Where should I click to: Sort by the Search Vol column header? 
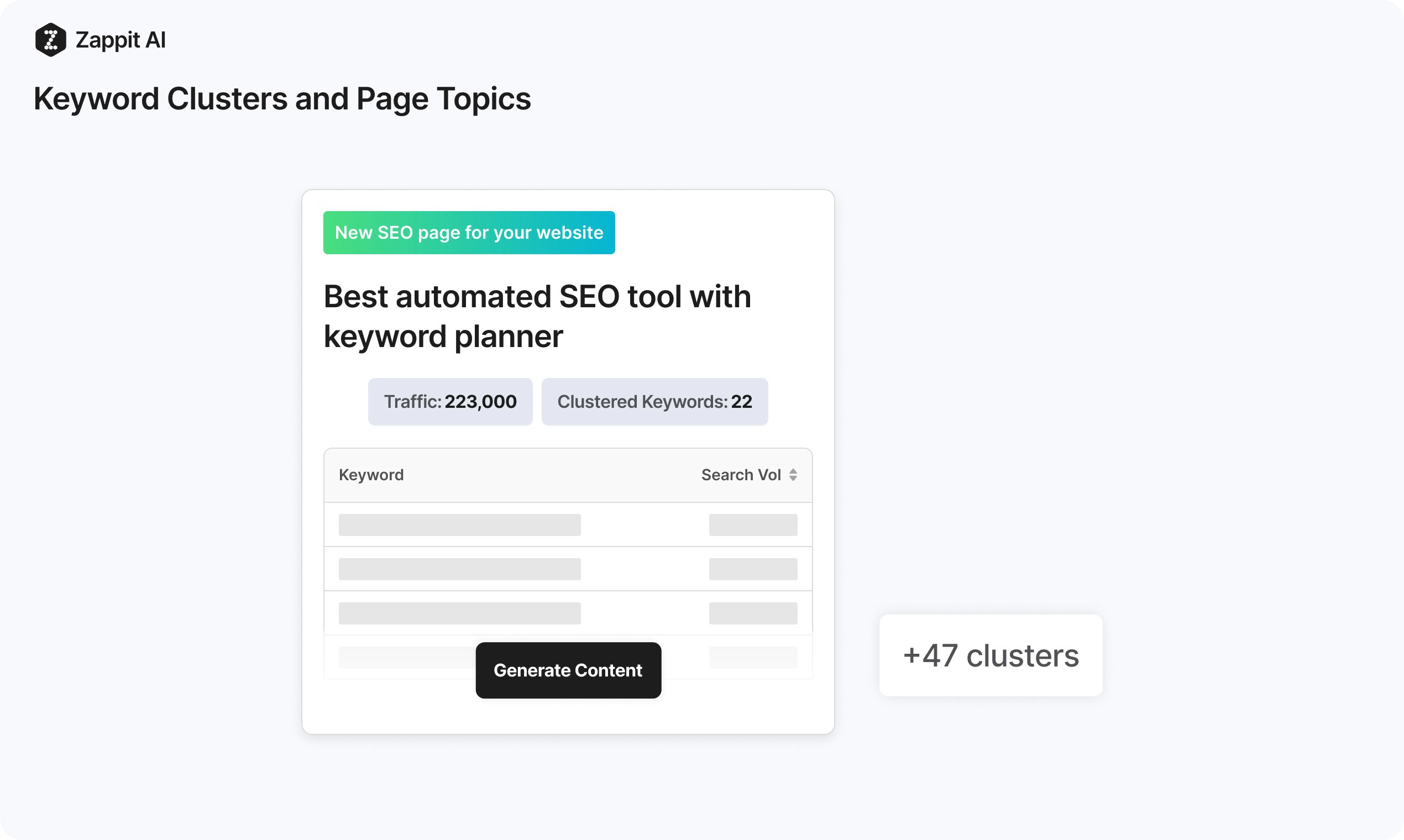741,475
